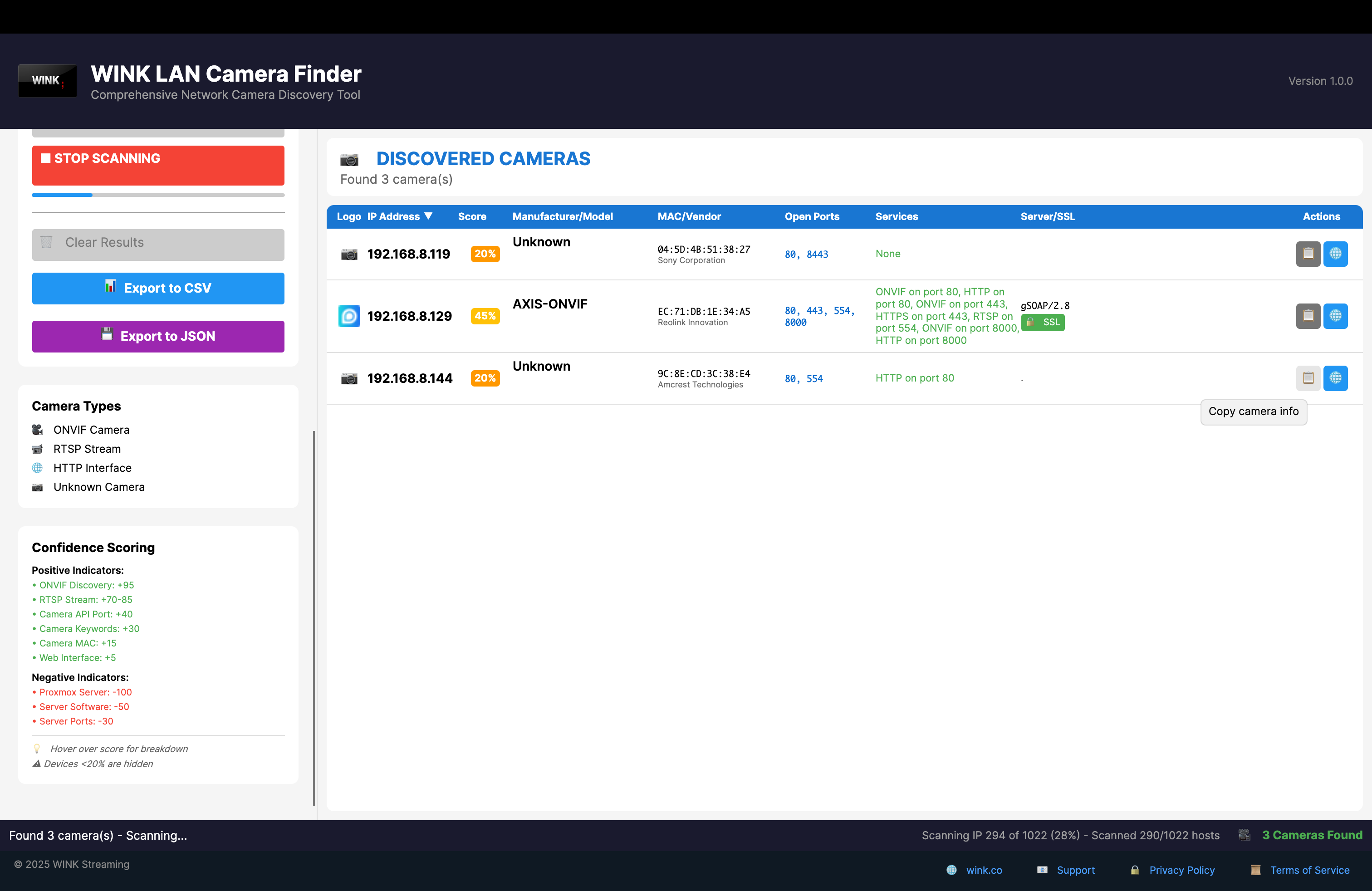The width and height of the screenshot is (1372, 891).
Task: Open web interface for 192.168.8.119
Action: click(x=1335, y=254)
